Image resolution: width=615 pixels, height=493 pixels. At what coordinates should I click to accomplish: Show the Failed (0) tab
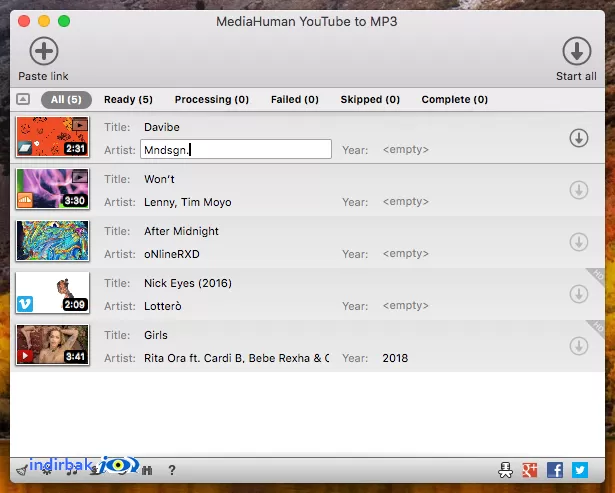click(x=295, y=100)
